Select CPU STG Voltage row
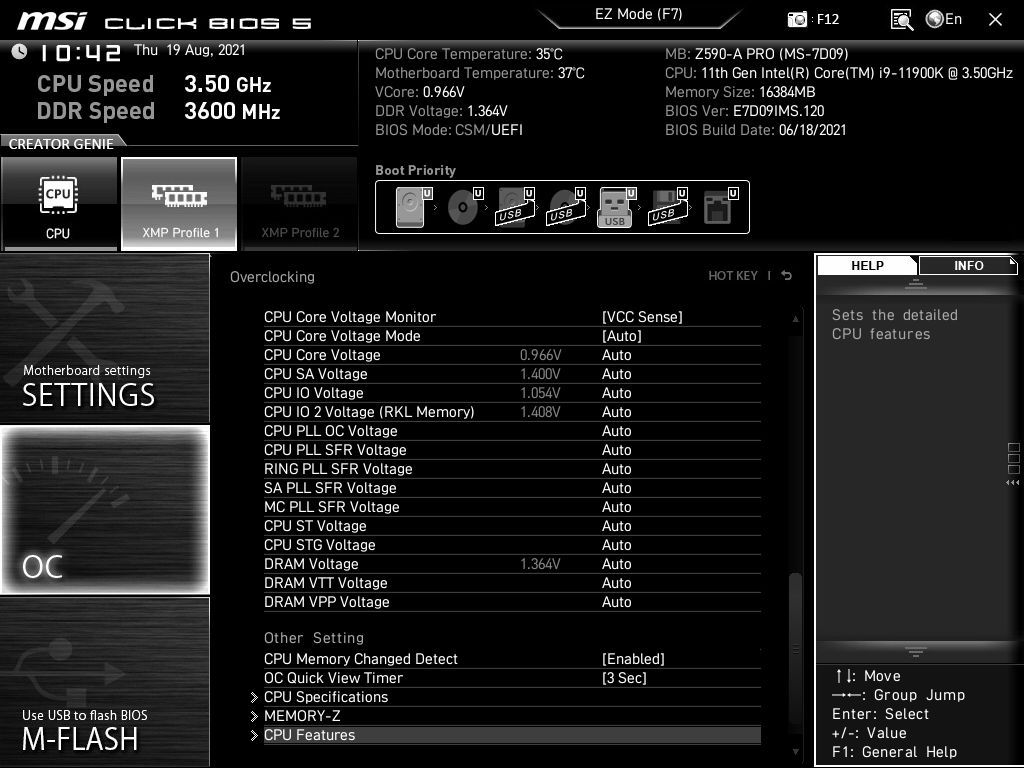Image resolution: width=1024 pixels, height=768 pixels. [x=512, y=545]
